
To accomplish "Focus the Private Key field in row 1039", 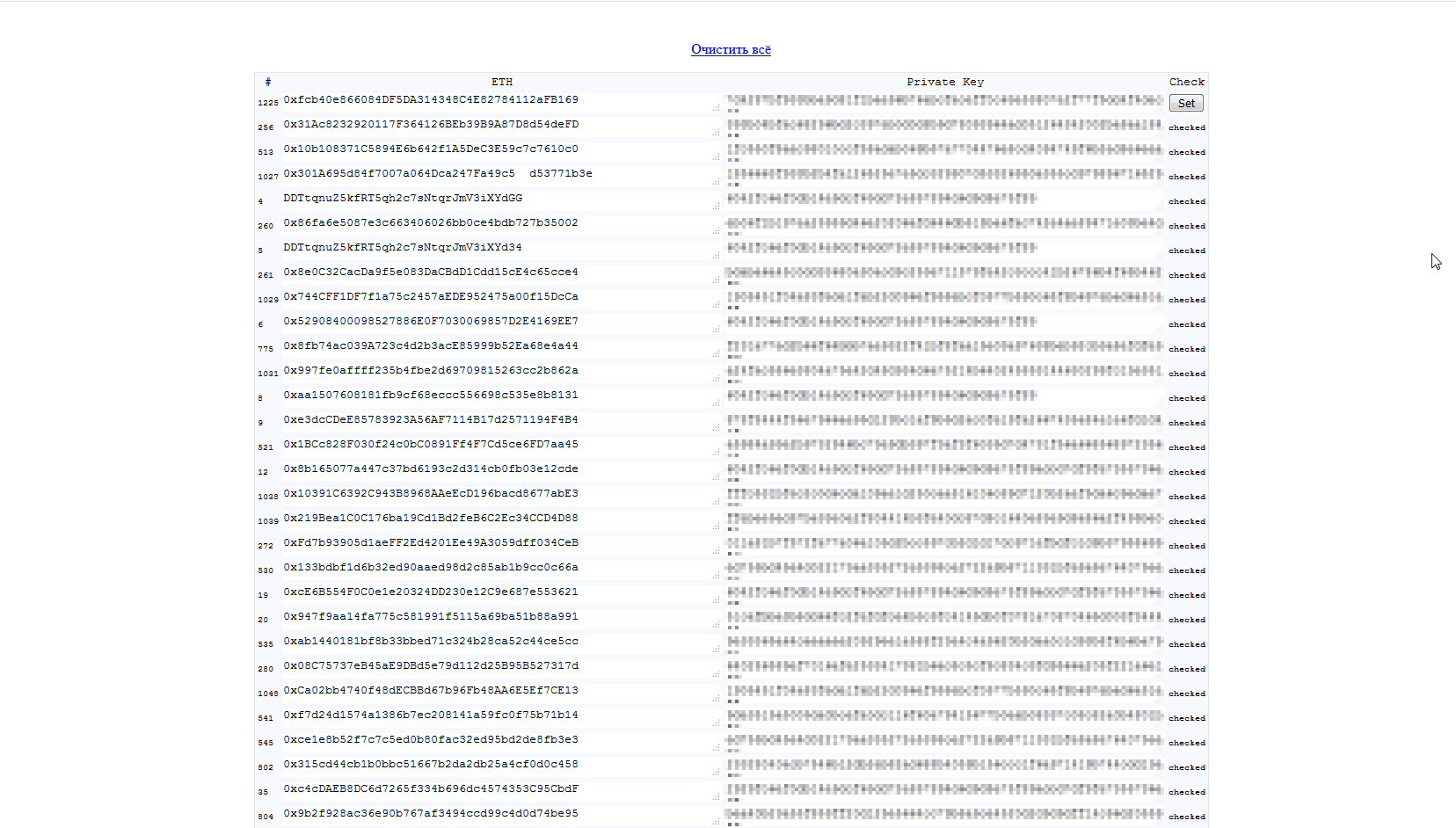I will pyautogui.click(x=945, y=521).
